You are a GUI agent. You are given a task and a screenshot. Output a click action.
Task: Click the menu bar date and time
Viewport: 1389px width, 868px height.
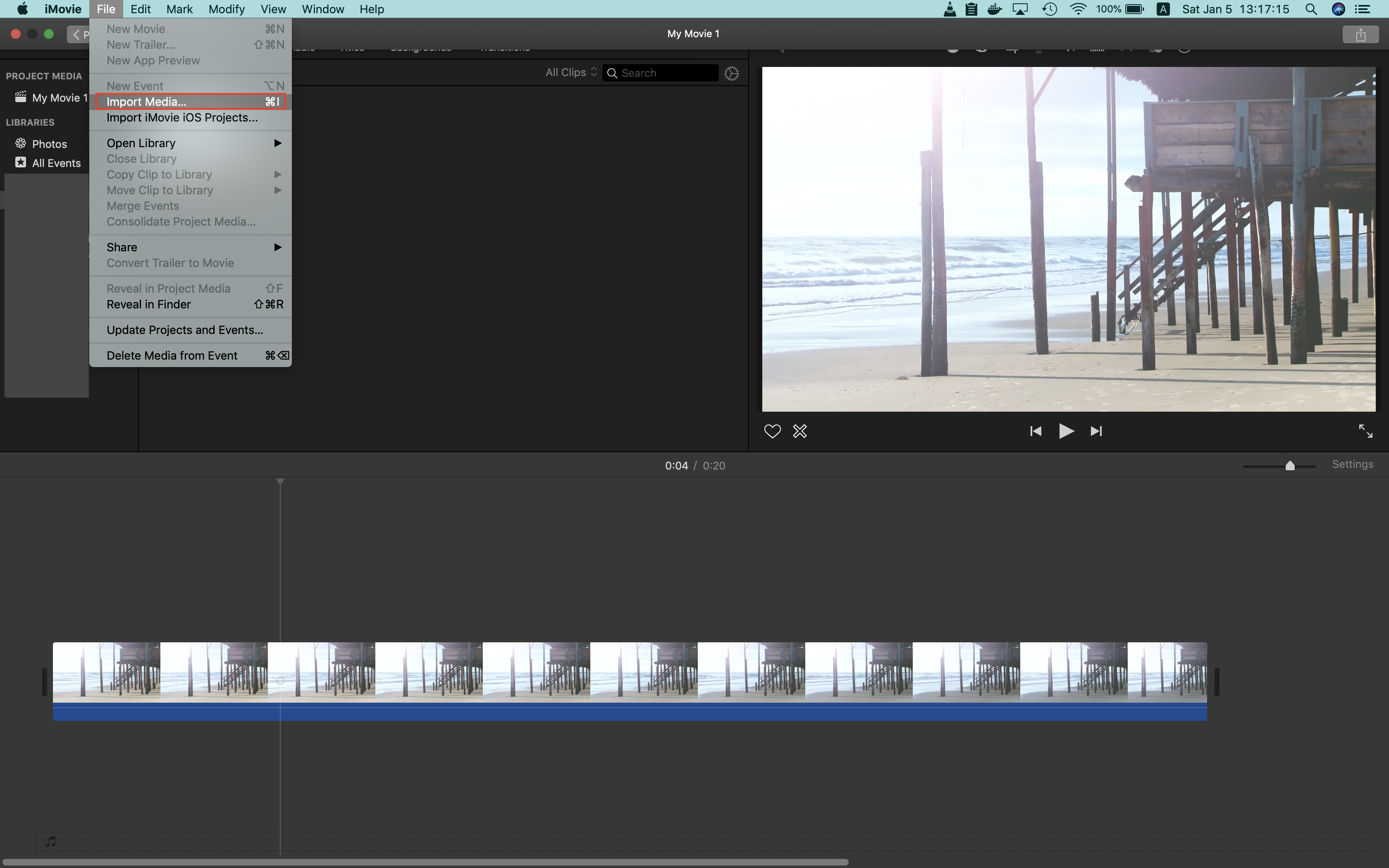click(x=1235, y=9)
